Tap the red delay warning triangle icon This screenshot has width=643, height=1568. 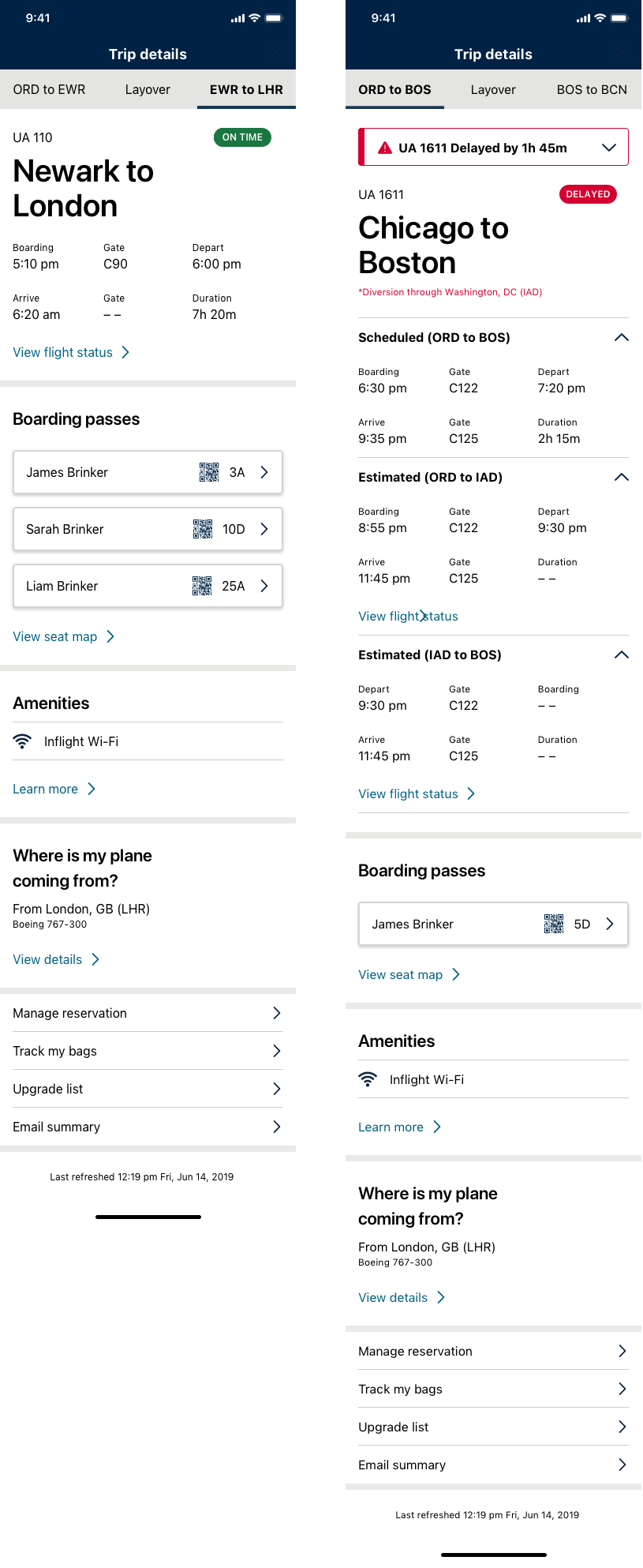tap(385, 148)
